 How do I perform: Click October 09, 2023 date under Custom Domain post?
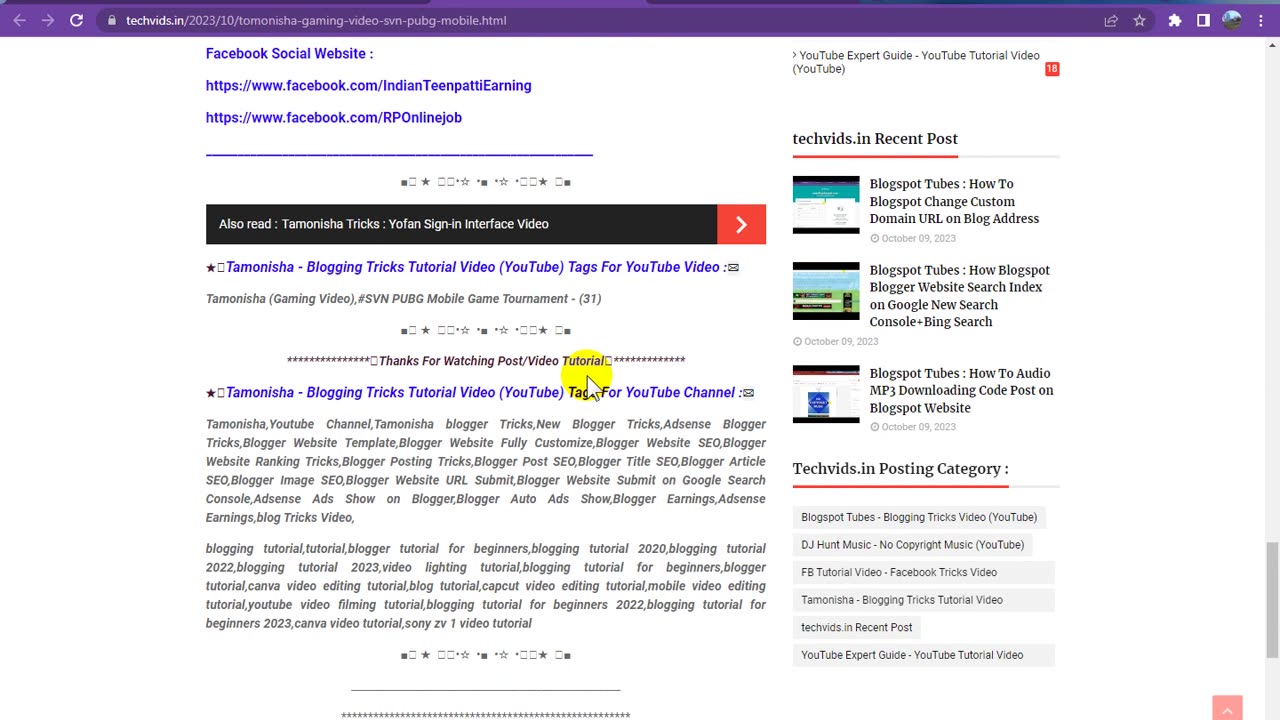913,239
